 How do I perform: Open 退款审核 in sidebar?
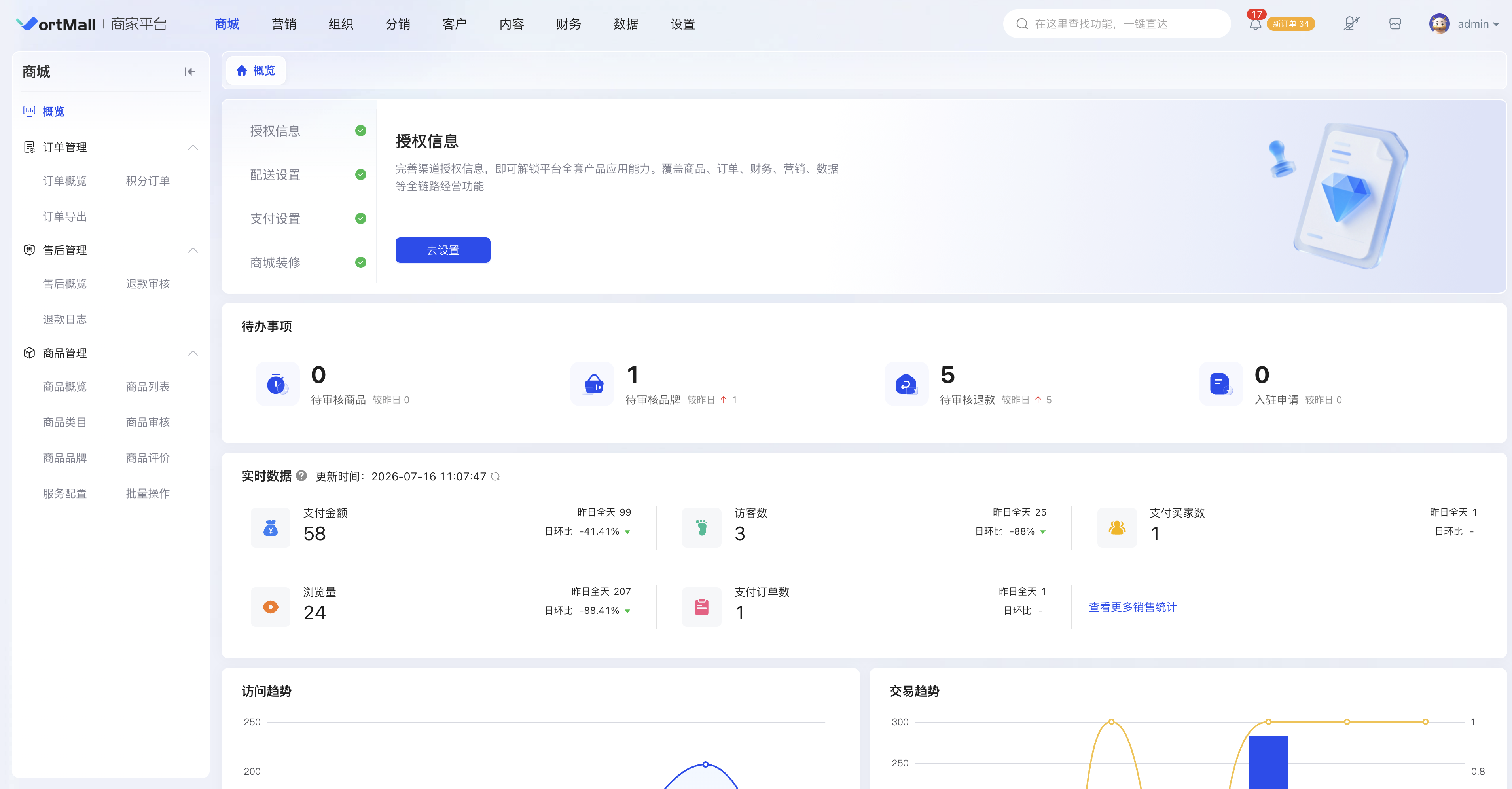pyautogui.click(x=148, y=284)
